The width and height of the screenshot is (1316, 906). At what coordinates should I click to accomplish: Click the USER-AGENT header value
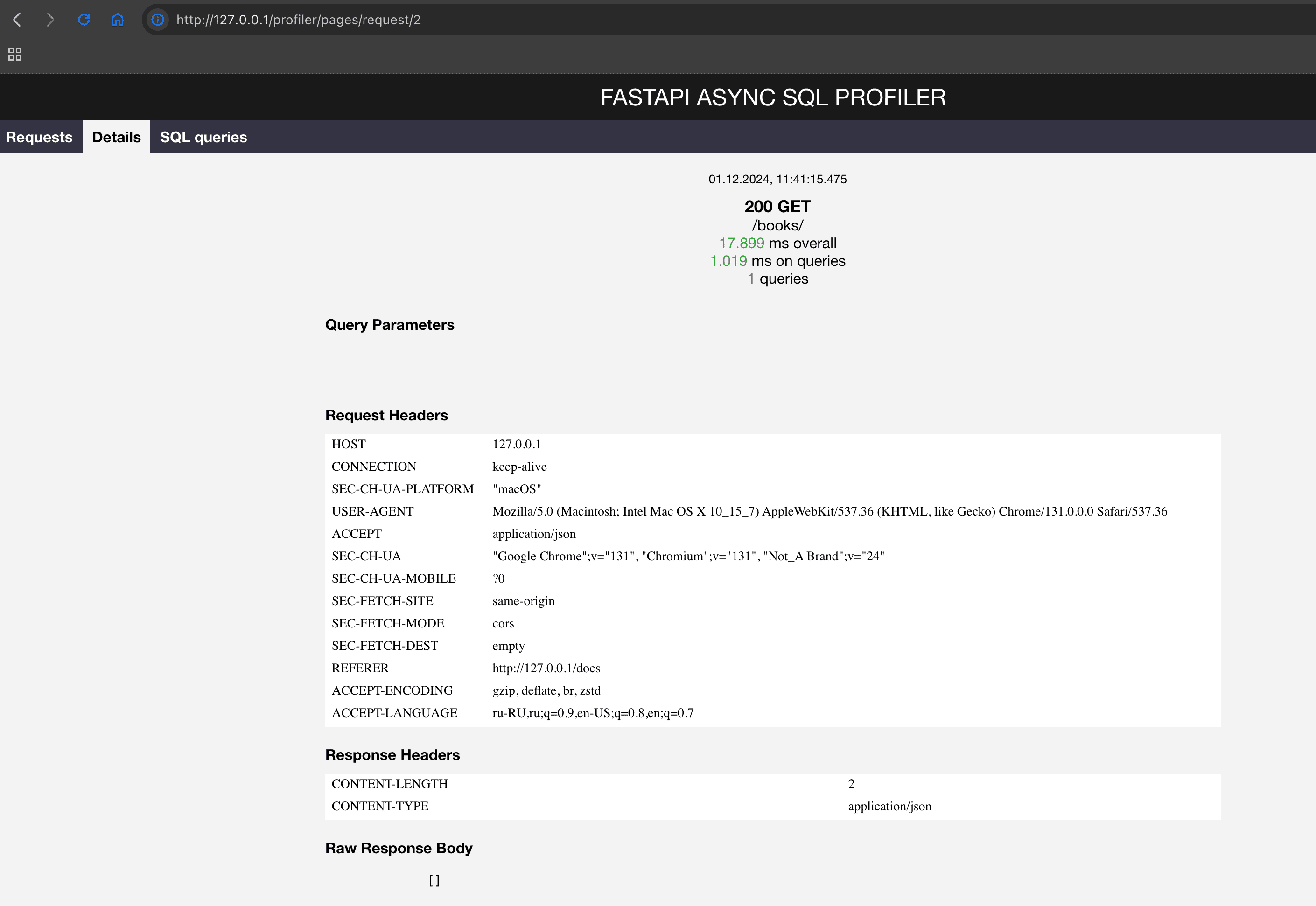pyautogui.click(x=829, y=511)
